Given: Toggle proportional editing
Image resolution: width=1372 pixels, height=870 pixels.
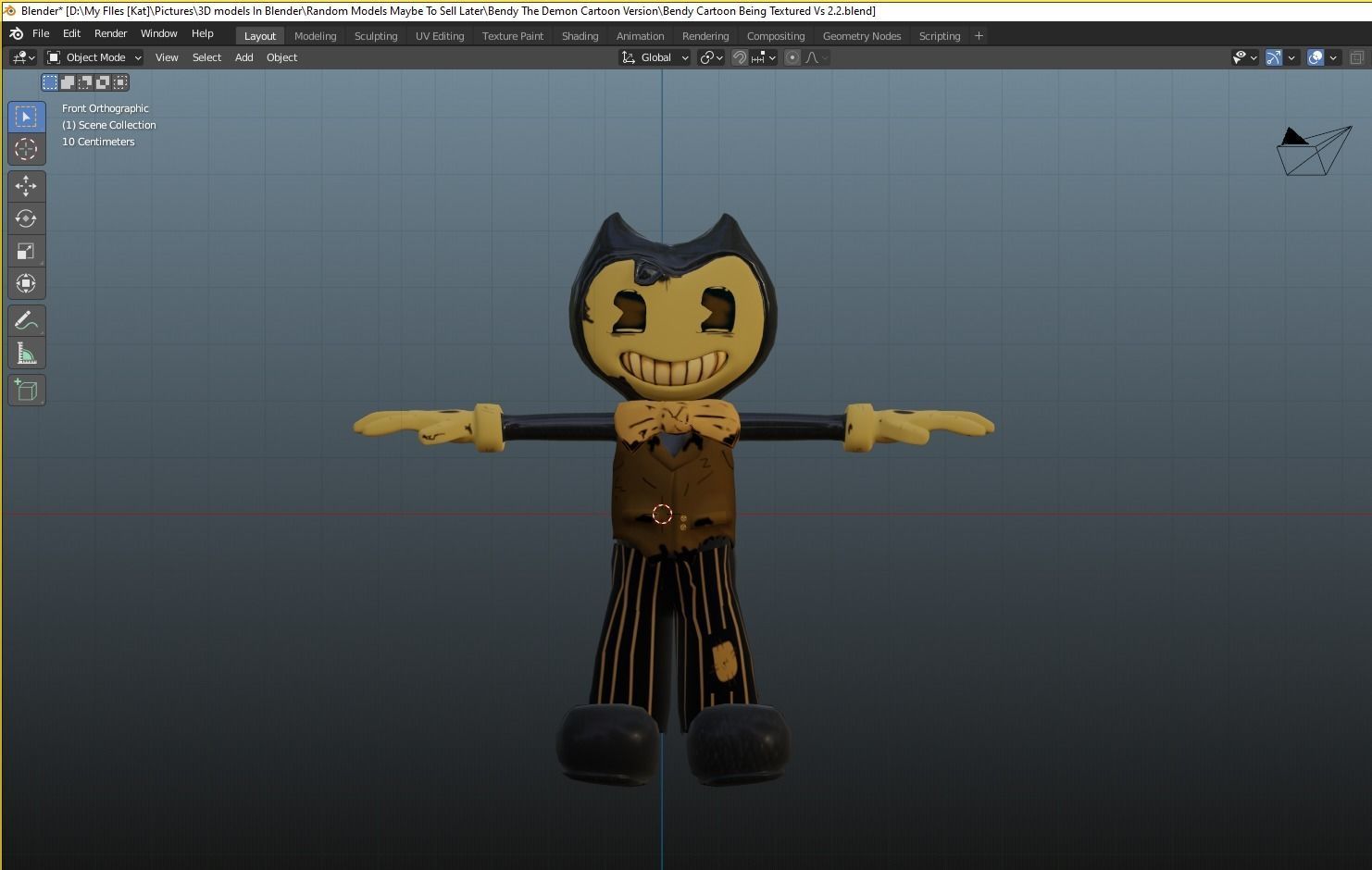Looking at the screenshot, I should [x=792, y=57].
